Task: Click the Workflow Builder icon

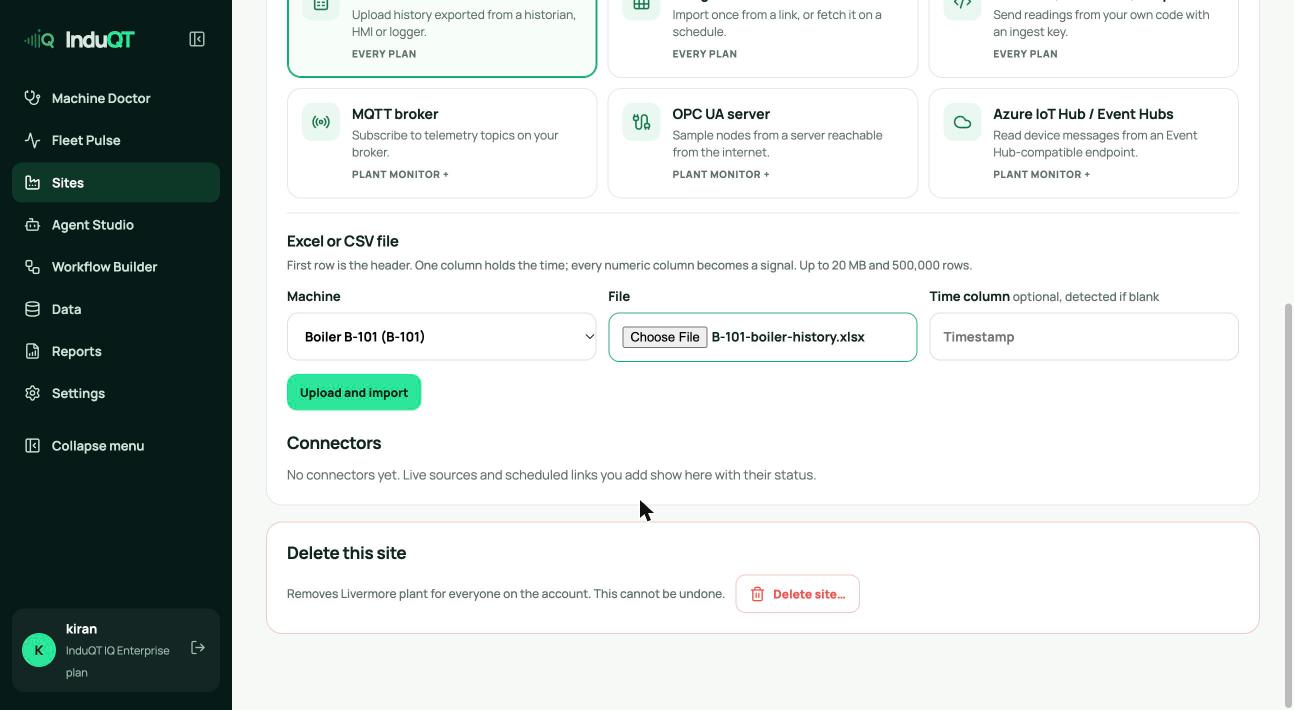Action: [32, 267]
